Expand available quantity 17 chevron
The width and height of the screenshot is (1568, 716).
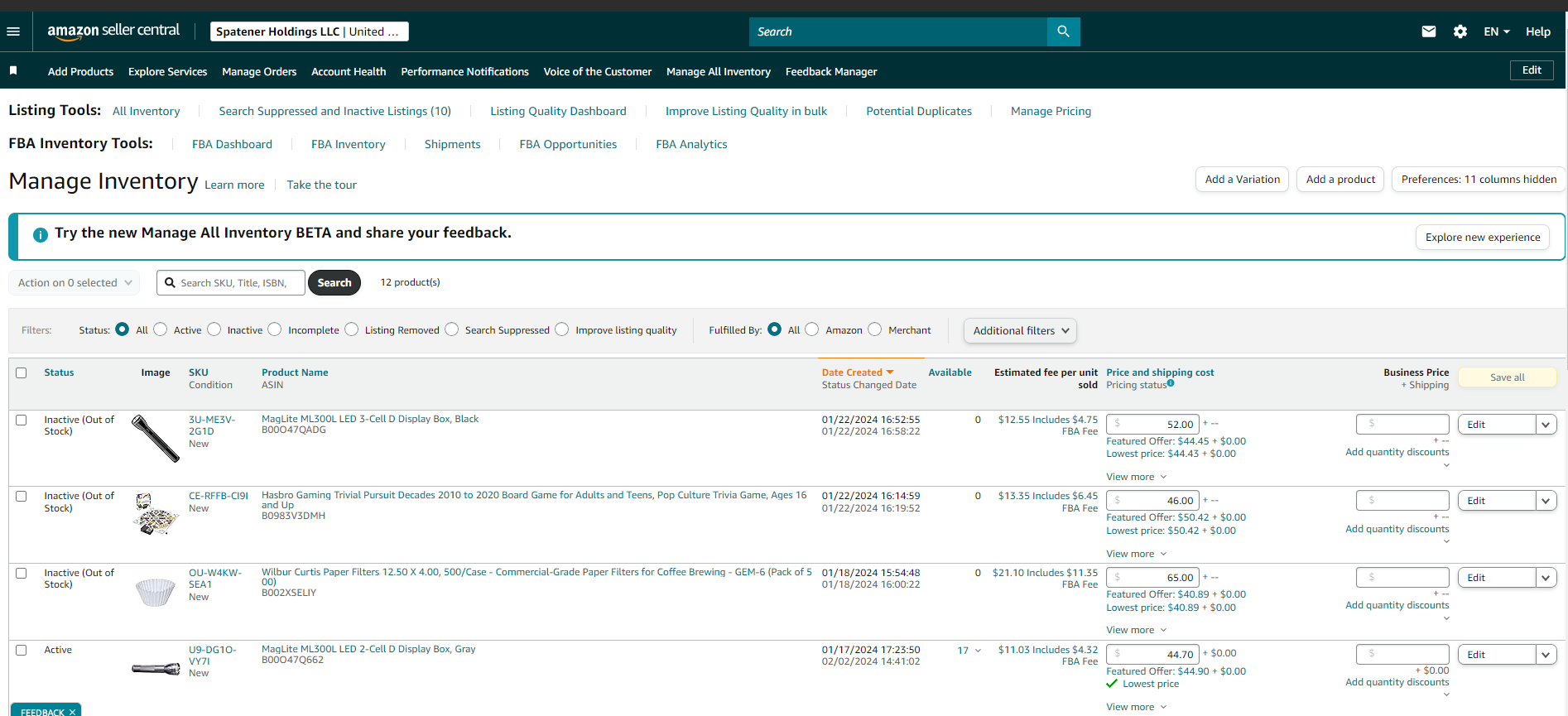[x=978, y=651]
